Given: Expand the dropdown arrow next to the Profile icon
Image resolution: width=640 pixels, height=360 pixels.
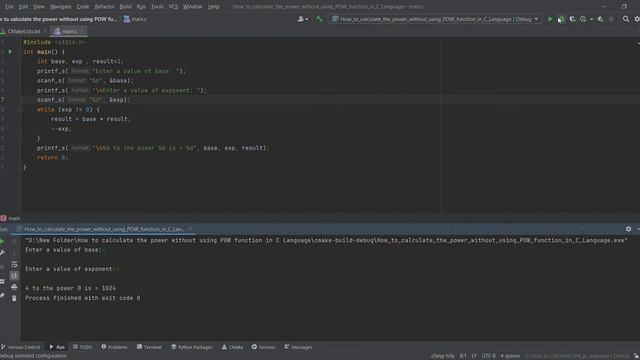Looking at the screenshot, I should tap(591, 19).
